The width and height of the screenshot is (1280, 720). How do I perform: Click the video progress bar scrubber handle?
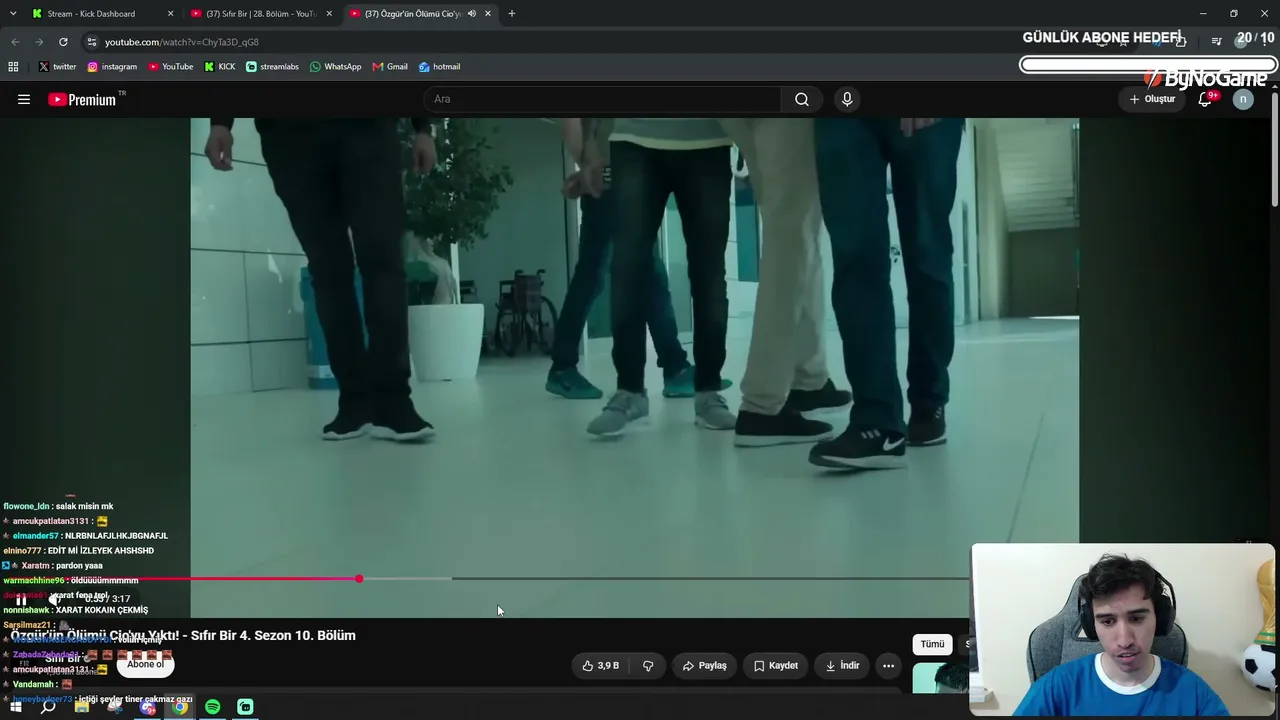(359, 579)
